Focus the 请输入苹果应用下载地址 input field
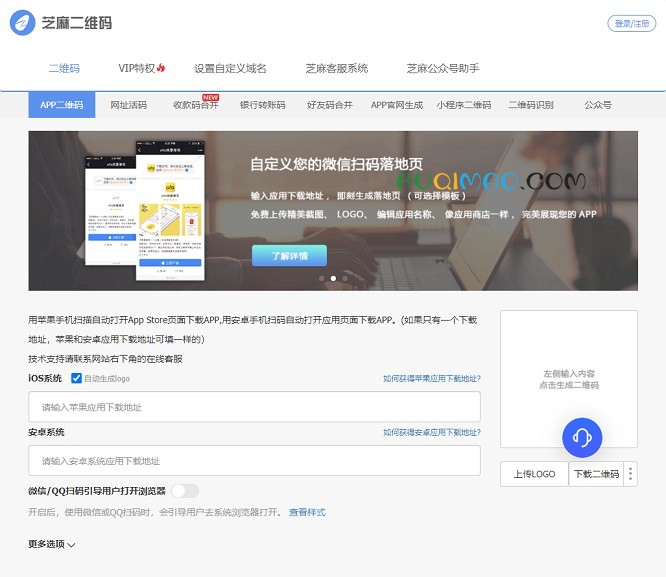Viewport: 666px width, 577px height. [254, 407]
